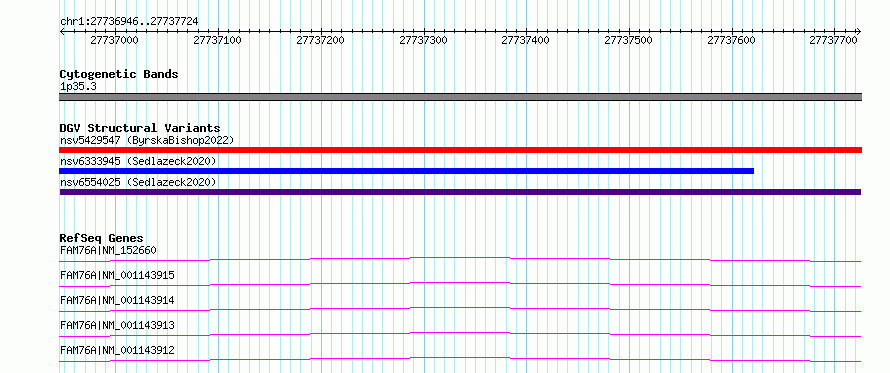The height and width of the screenshot is (373, 890).
Task: Select the magenta FAM76A|NM_001143913 intron line
Action: (x=460, y=334)
